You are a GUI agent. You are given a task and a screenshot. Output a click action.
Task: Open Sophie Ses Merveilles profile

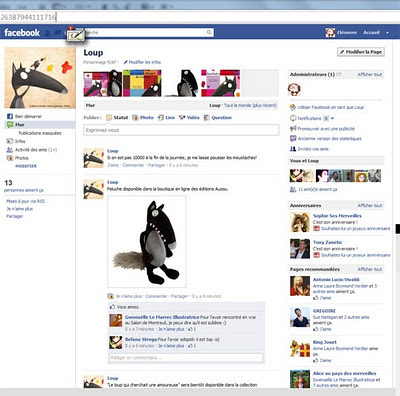click(x=337, y=216)
